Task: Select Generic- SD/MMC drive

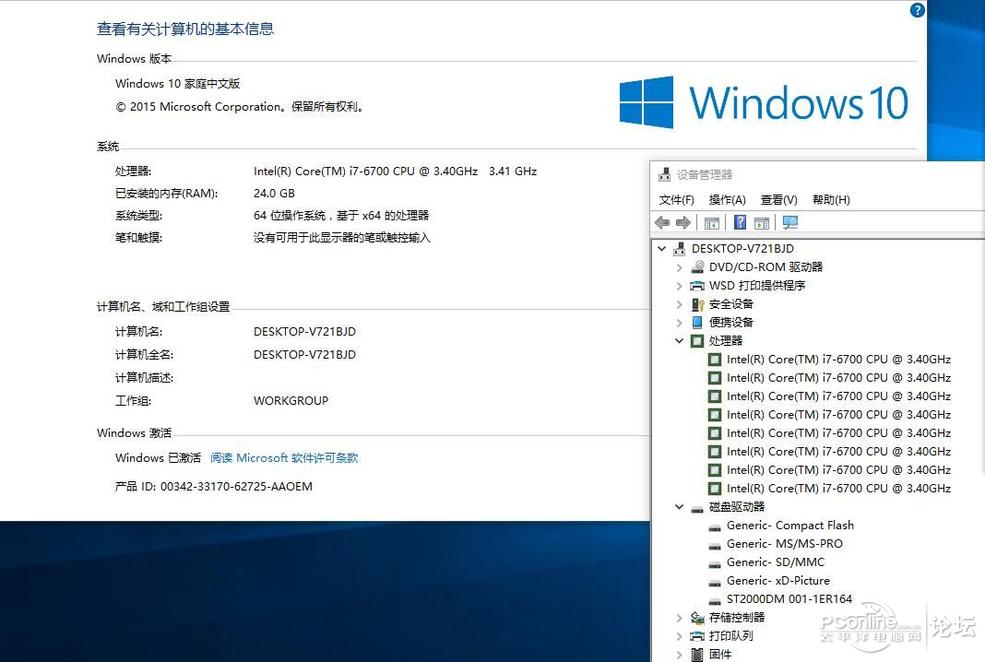Action: pos(775,562)
